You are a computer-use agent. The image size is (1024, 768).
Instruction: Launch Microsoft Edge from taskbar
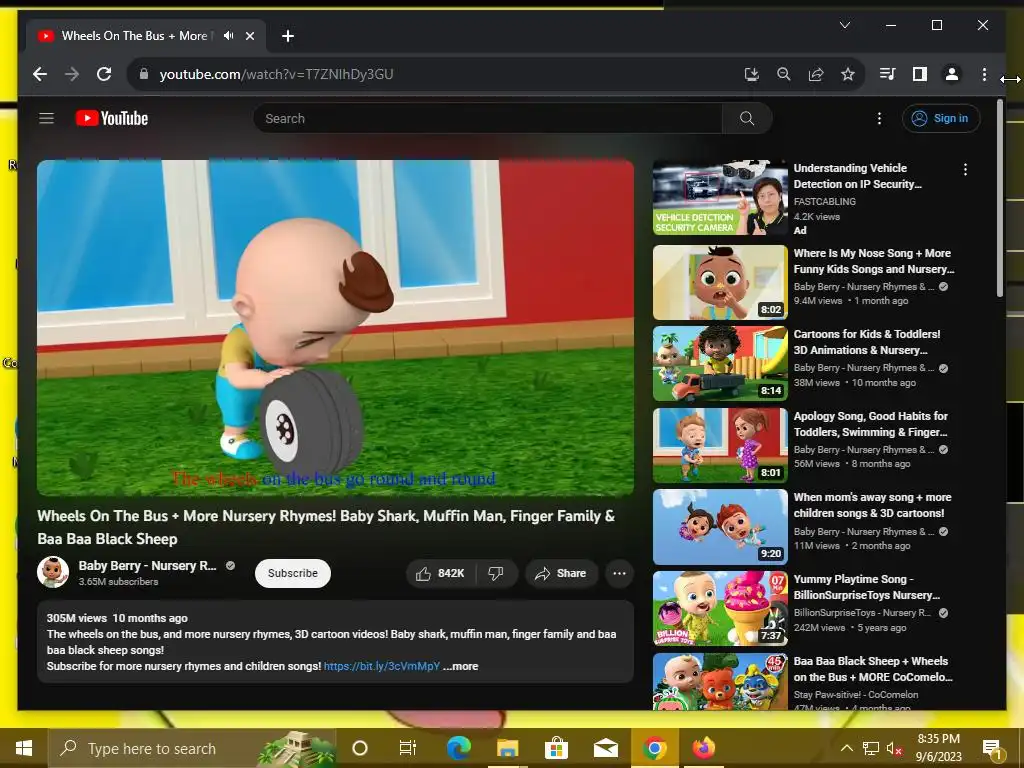tap(458, 748)
